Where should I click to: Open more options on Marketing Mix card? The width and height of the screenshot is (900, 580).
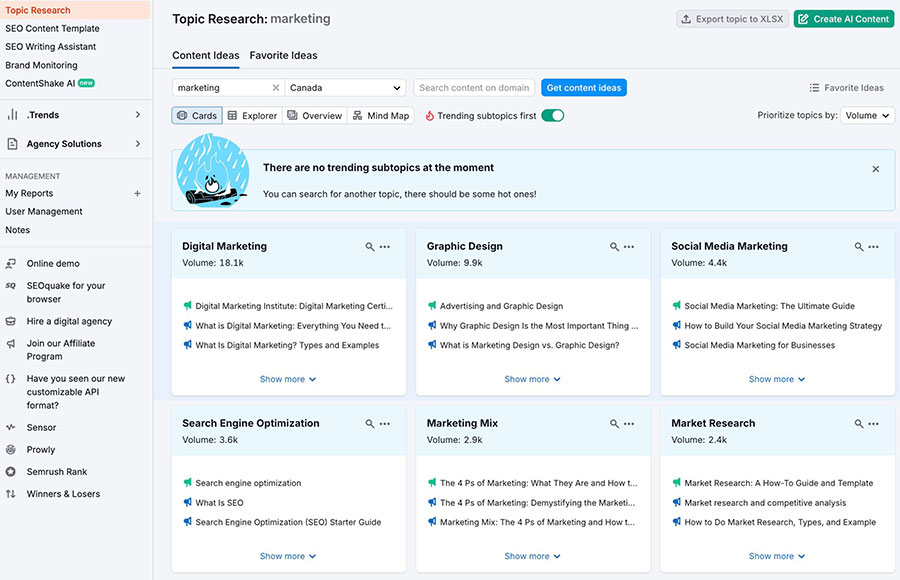(x=629, y=424)
